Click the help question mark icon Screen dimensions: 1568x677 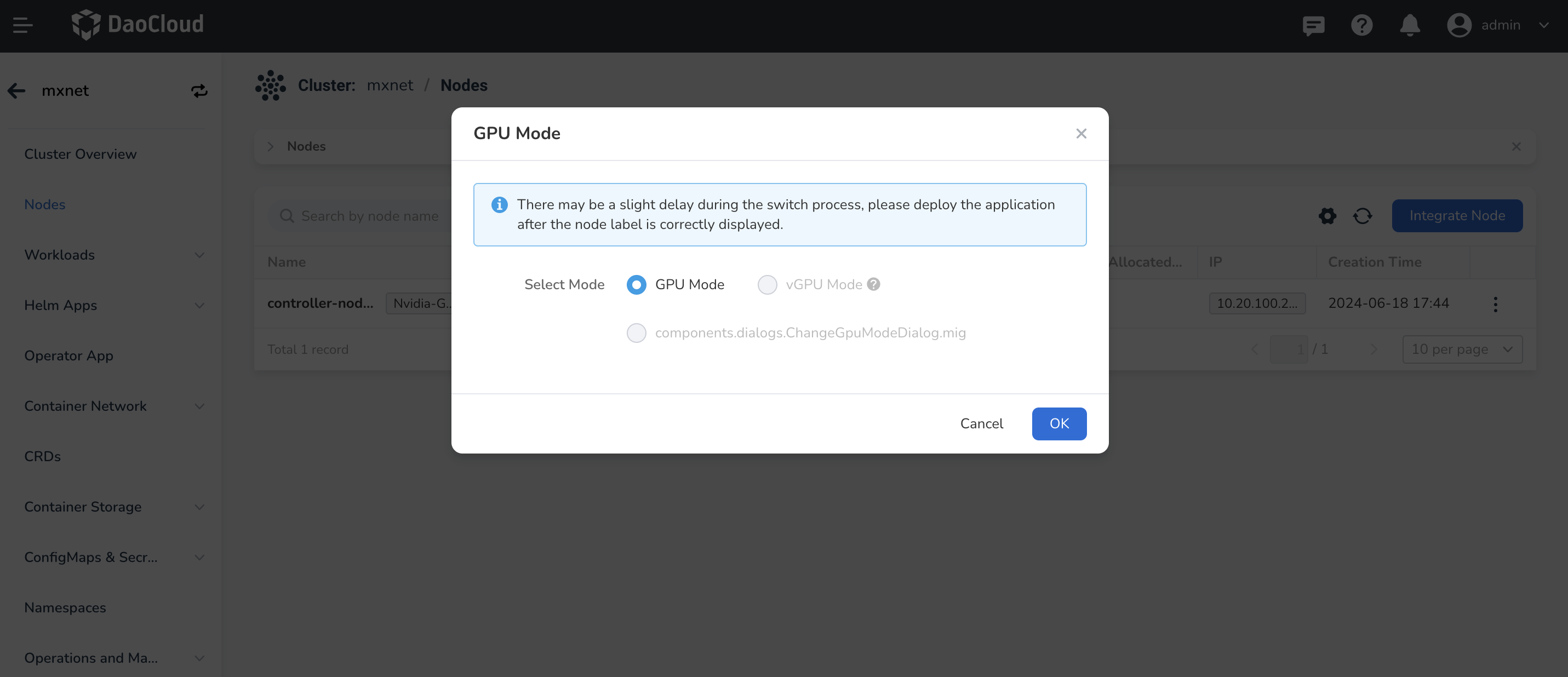tap(1361, 26)
